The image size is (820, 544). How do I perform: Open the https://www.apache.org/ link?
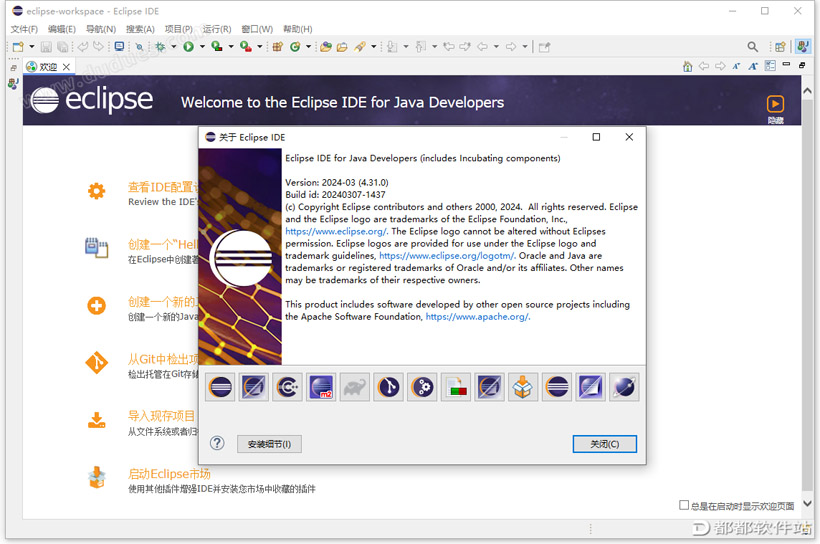click(x=477, y=316)
